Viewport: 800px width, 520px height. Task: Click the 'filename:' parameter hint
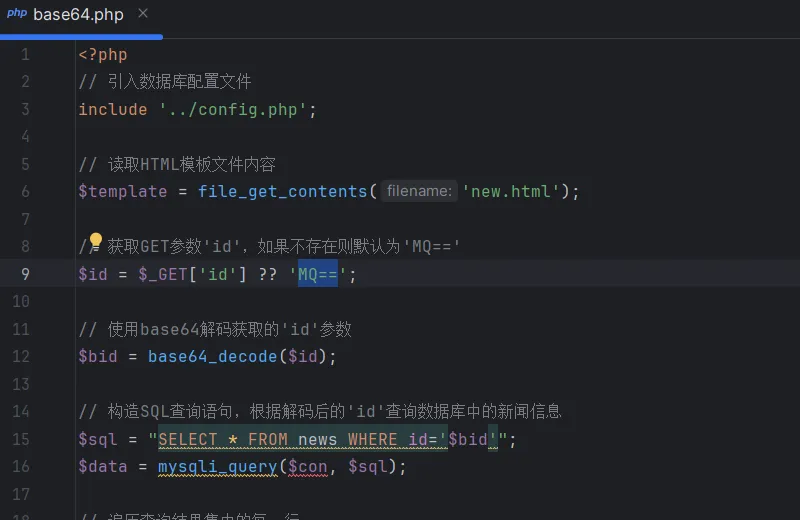click(418, 191)
